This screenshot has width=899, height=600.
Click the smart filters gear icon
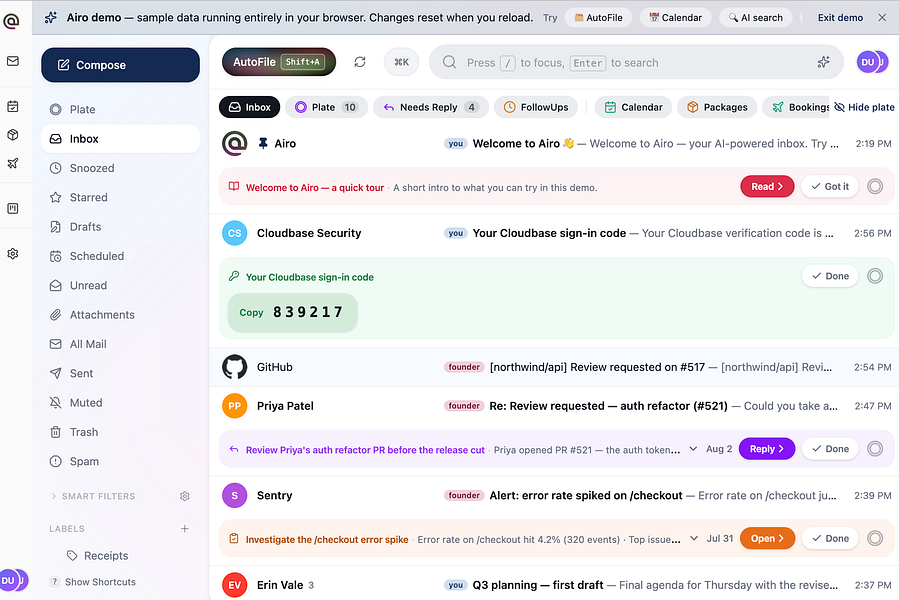click(x=185, y=496)
